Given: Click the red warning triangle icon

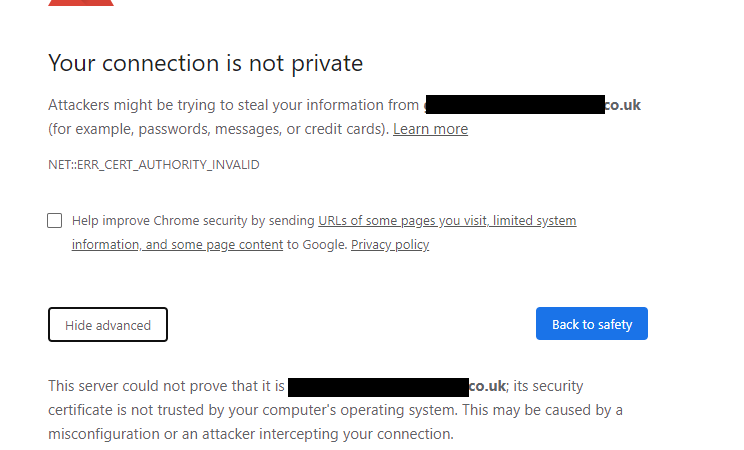Looking at the screenshot, I should coord(81,3).
